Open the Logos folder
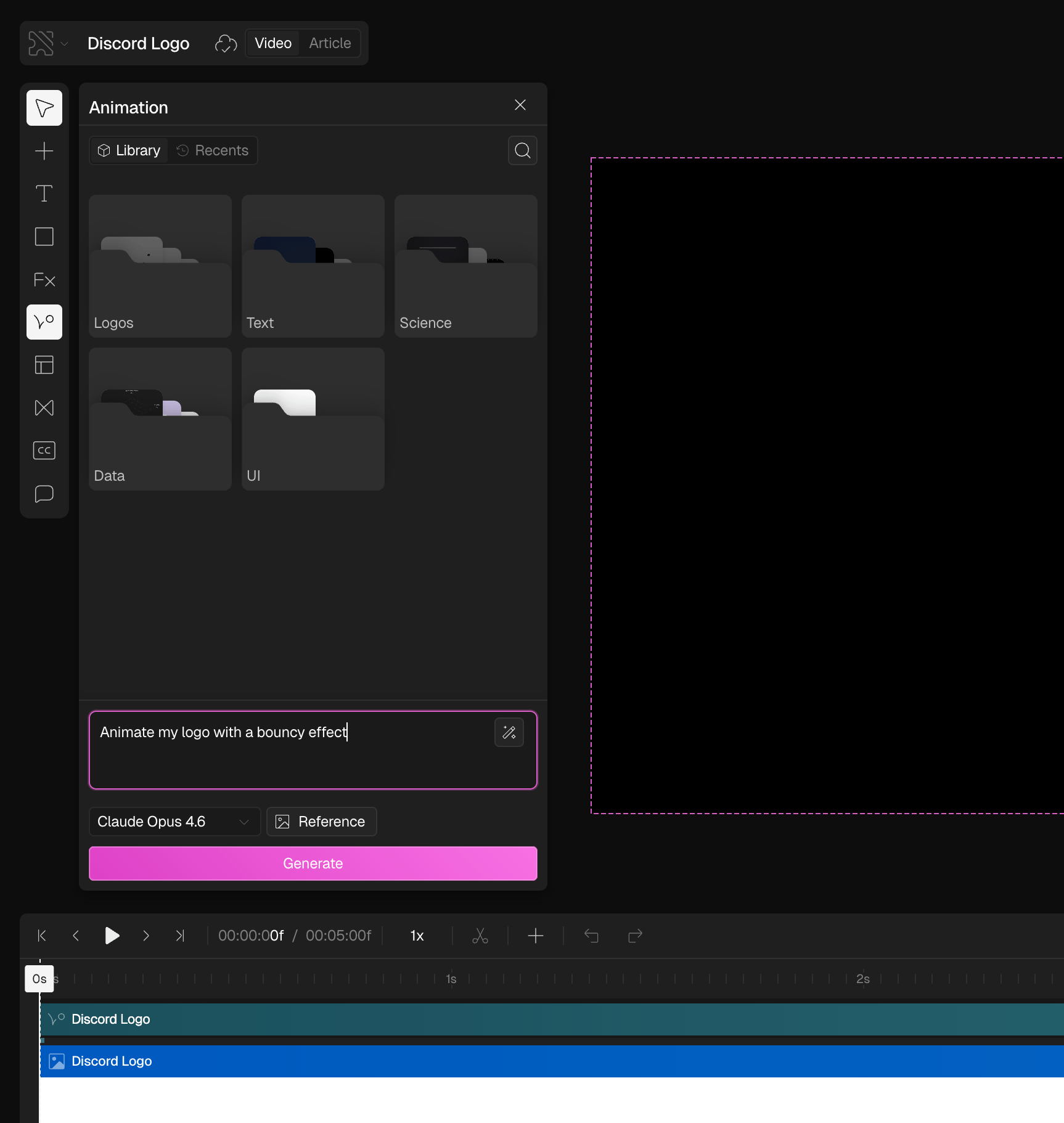This screenshot has height=1123, width=1064. coord(160,266)
